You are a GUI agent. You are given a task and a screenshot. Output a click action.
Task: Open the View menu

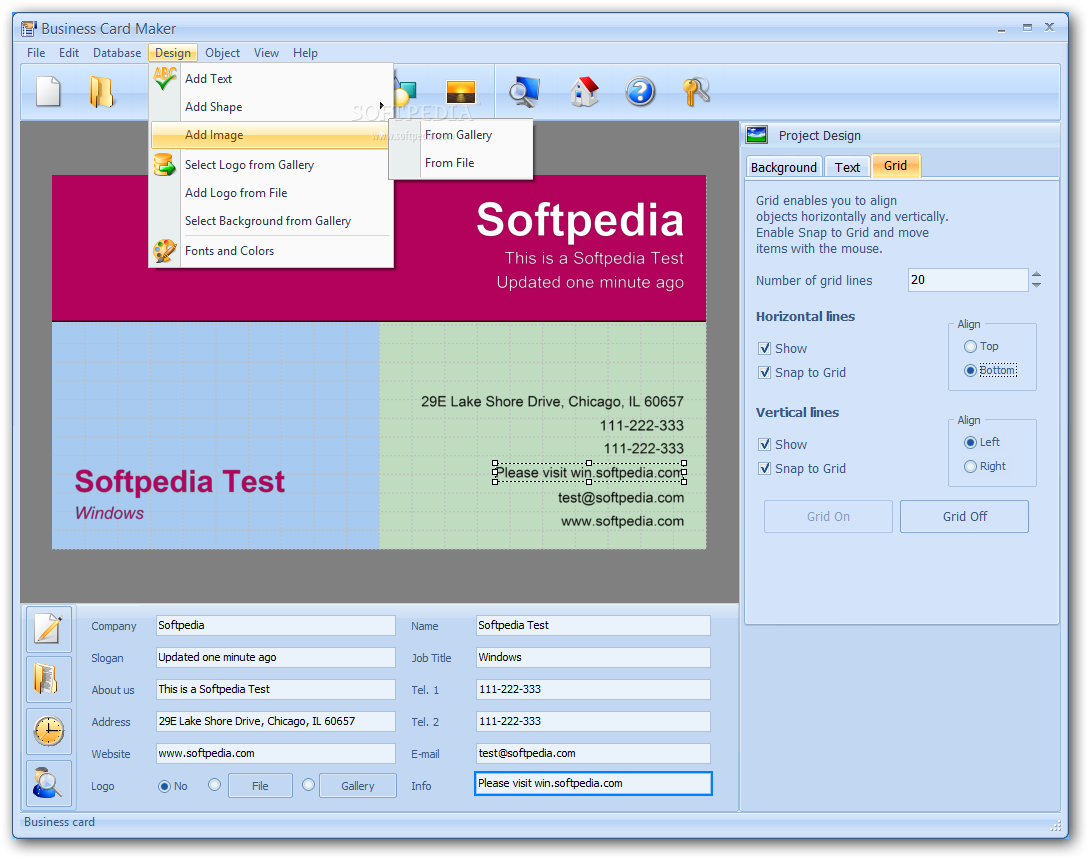(x=266, y=53)
